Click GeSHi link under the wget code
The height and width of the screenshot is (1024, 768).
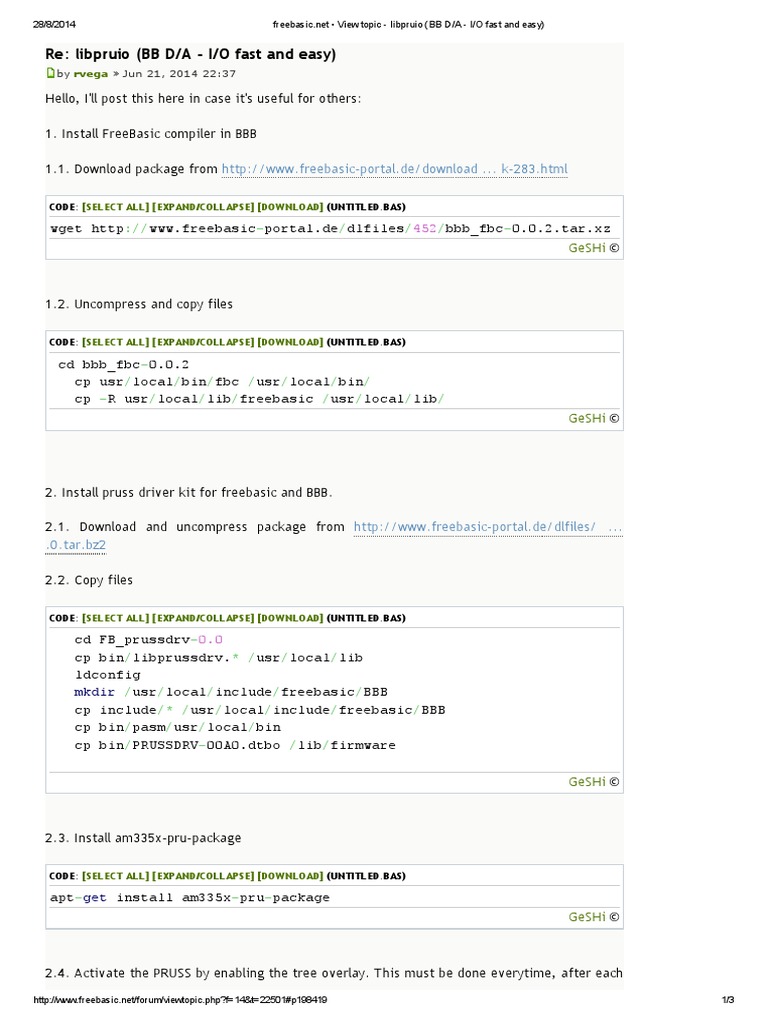587,249
